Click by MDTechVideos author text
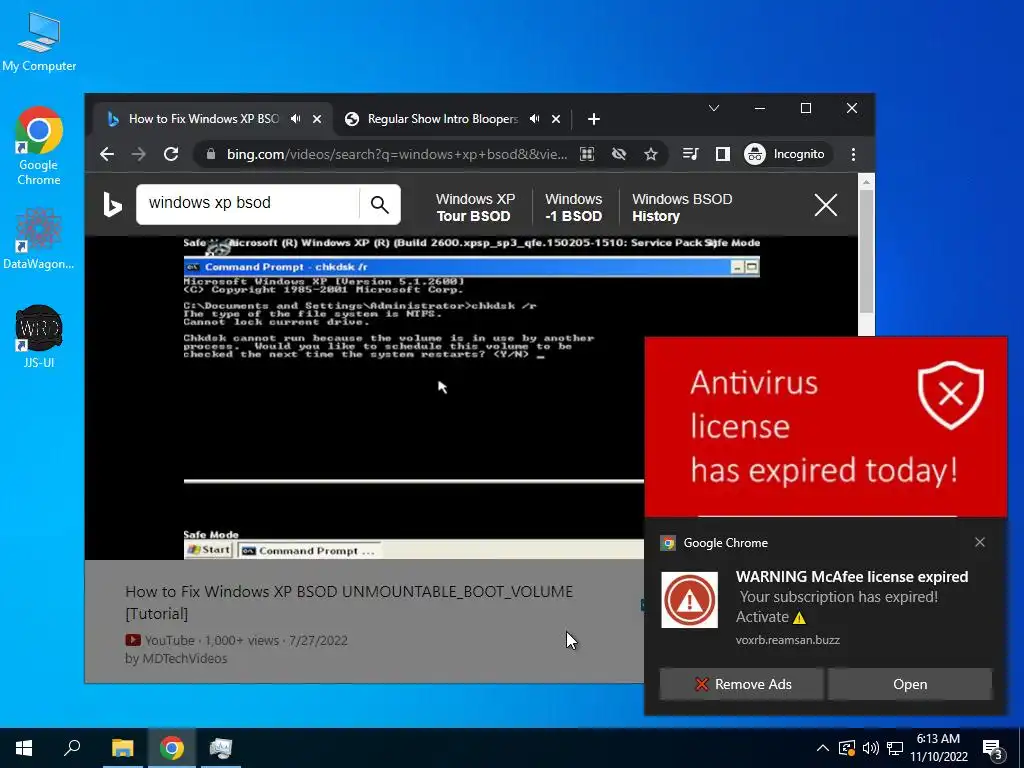1024x768 pixels. coord(176,658)
